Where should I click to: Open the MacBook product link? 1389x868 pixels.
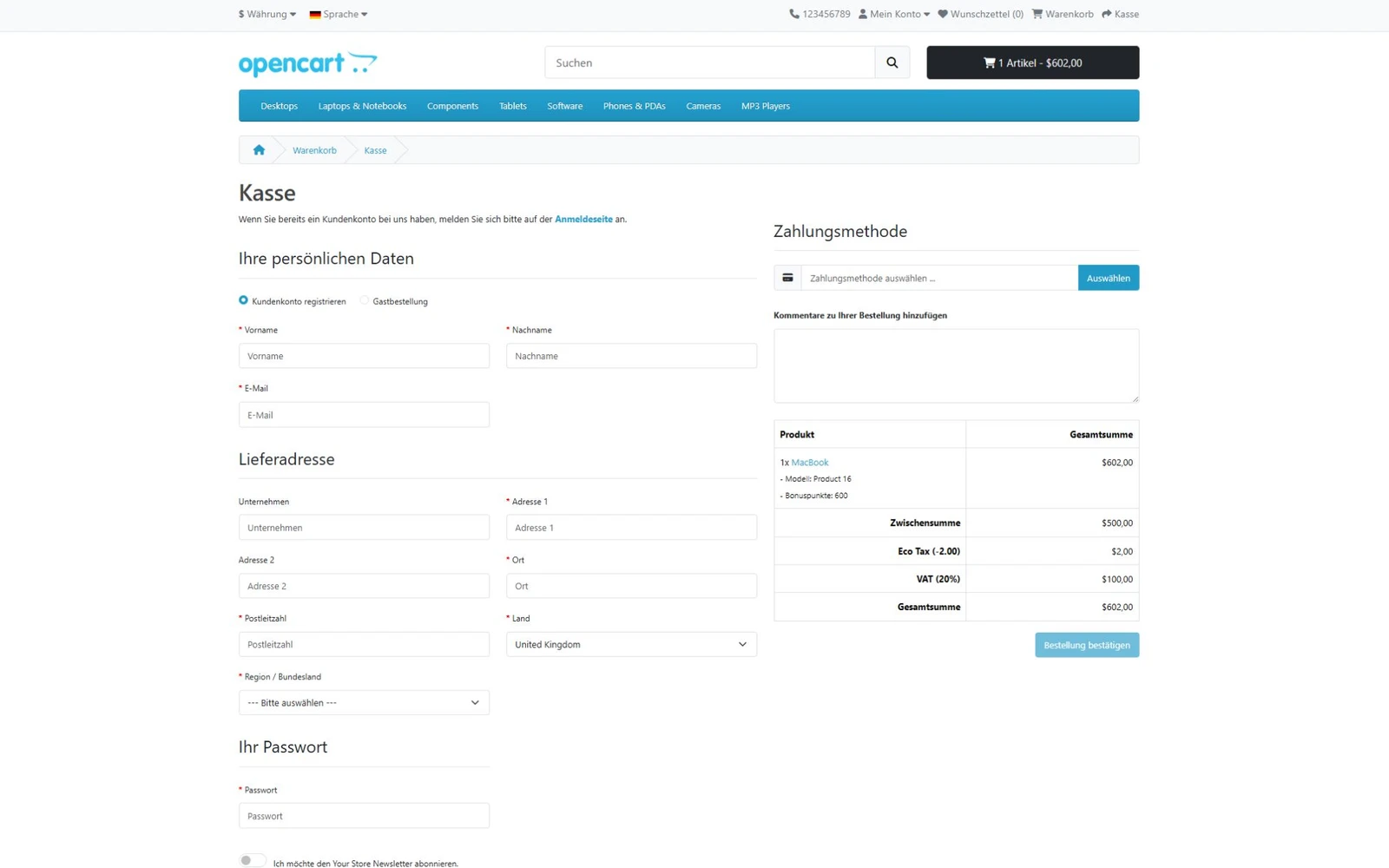pyautogui.click(x=810, y=463)
